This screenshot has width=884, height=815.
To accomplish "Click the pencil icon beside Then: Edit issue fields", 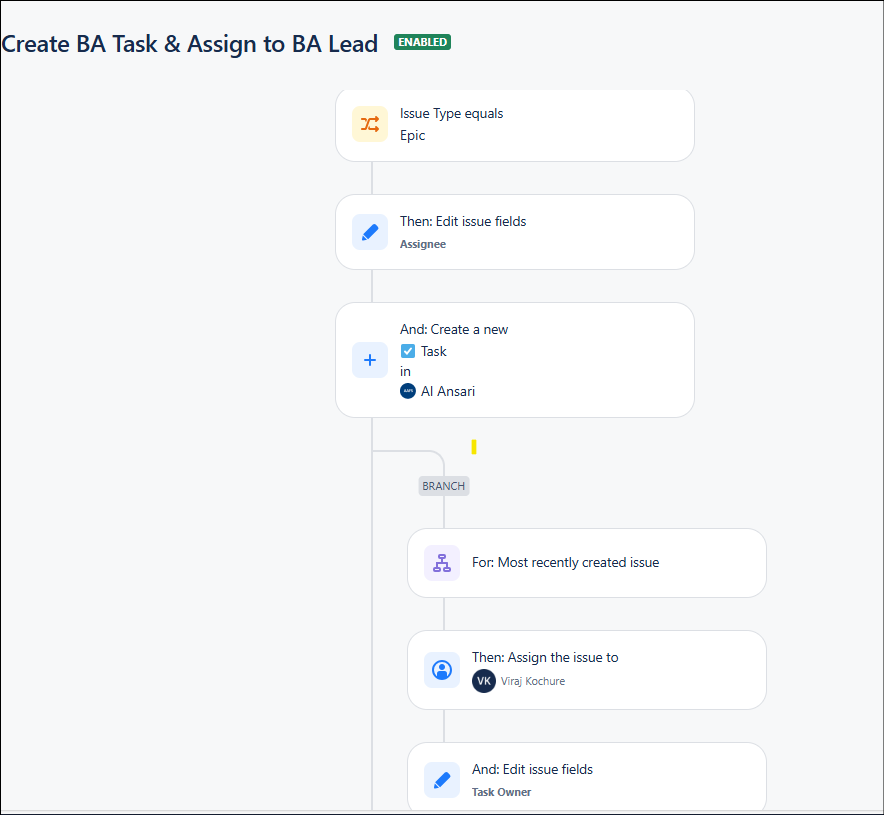I will pos(370,232).
